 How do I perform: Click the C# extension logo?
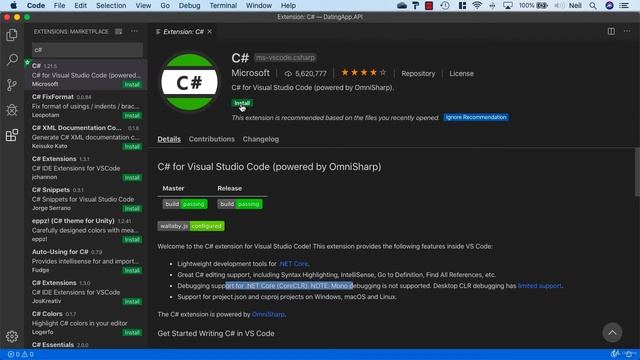tap(189, 82)
